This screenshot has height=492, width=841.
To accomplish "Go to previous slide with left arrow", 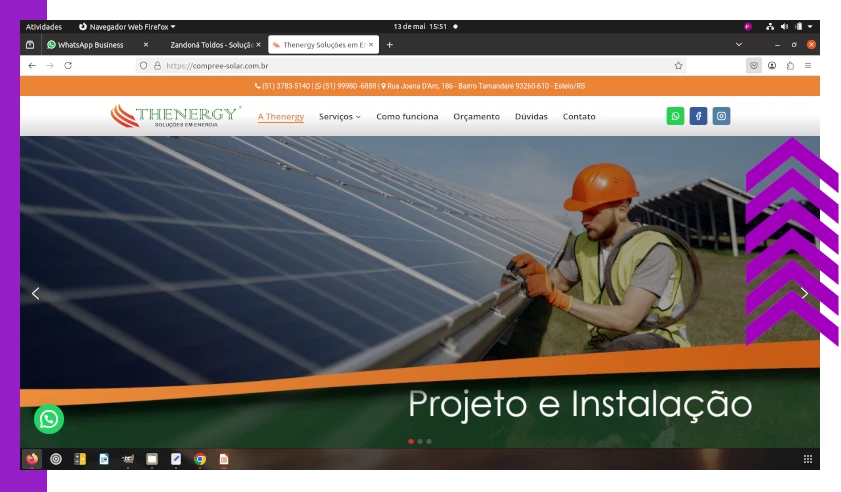I will [x=35, y=293].
